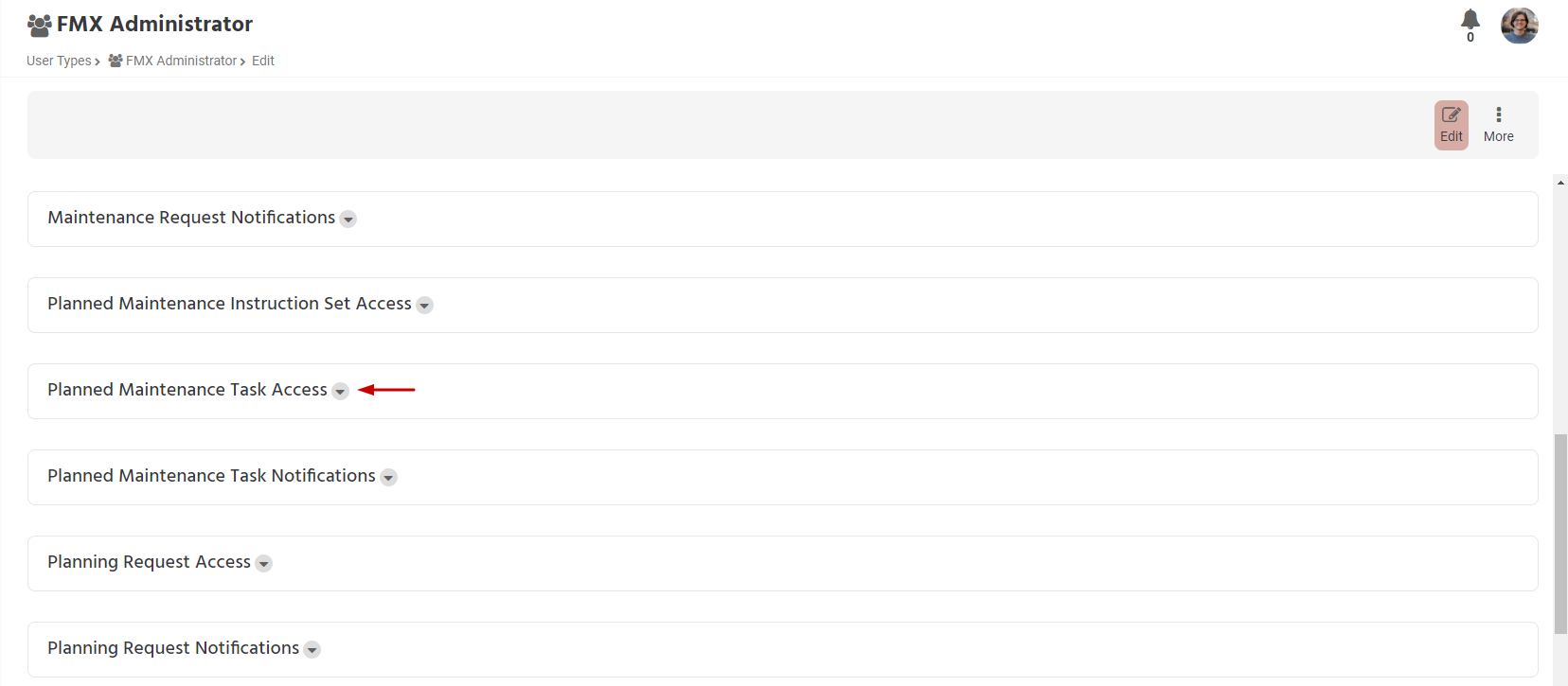Image resolution: width=1568 pixels, height=686 pixels.
Task: Expand Planned Maintenance Task Access arrow
Action: tap(340, 392)
